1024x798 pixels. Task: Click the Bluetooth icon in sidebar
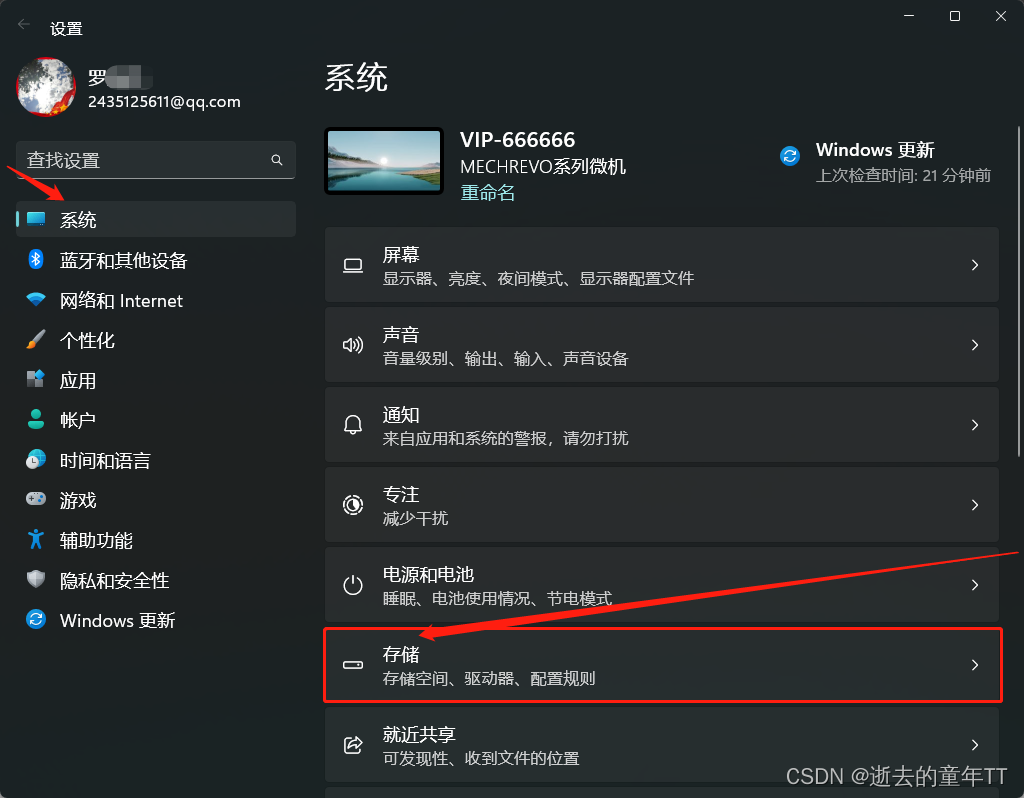click(x=36, y=259)
